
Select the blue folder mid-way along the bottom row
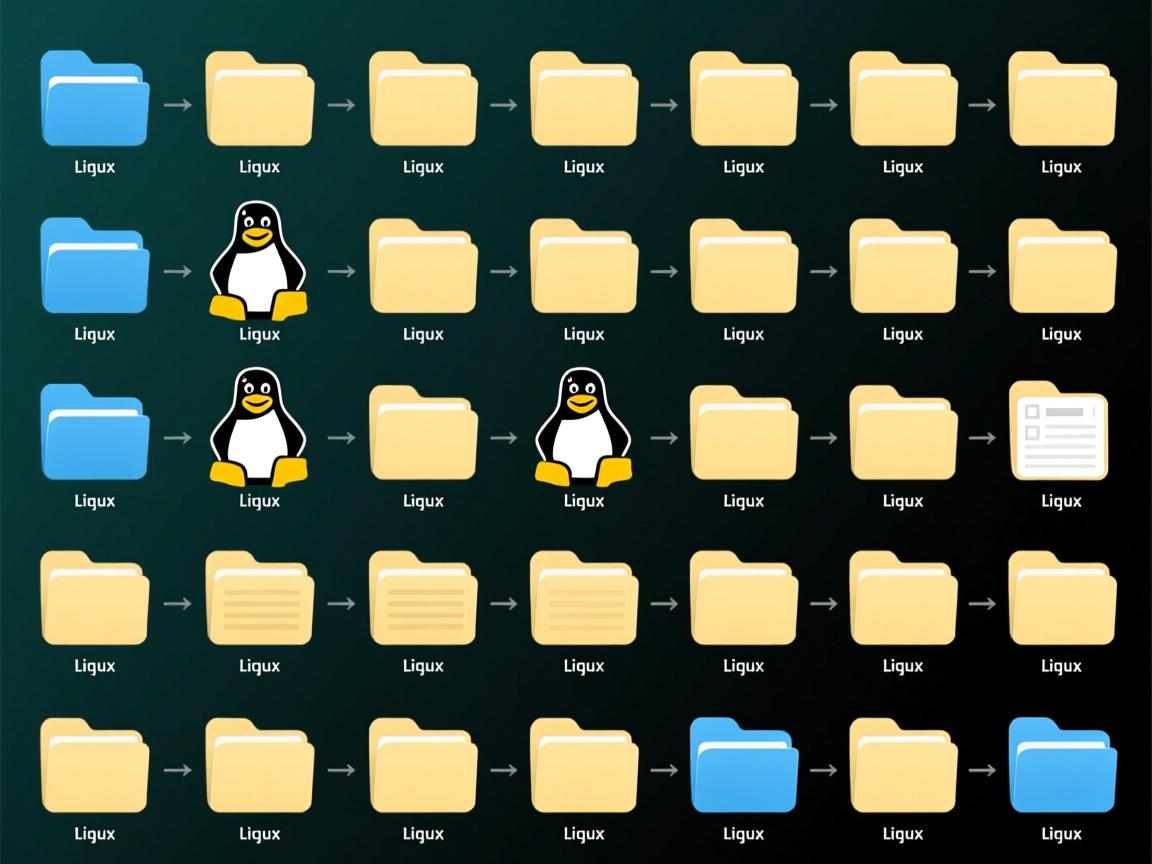point(743,766)
